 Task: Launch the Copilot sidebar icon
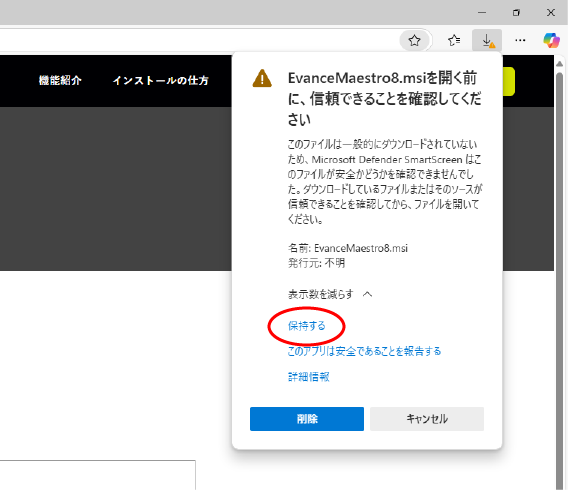[551, 40]
